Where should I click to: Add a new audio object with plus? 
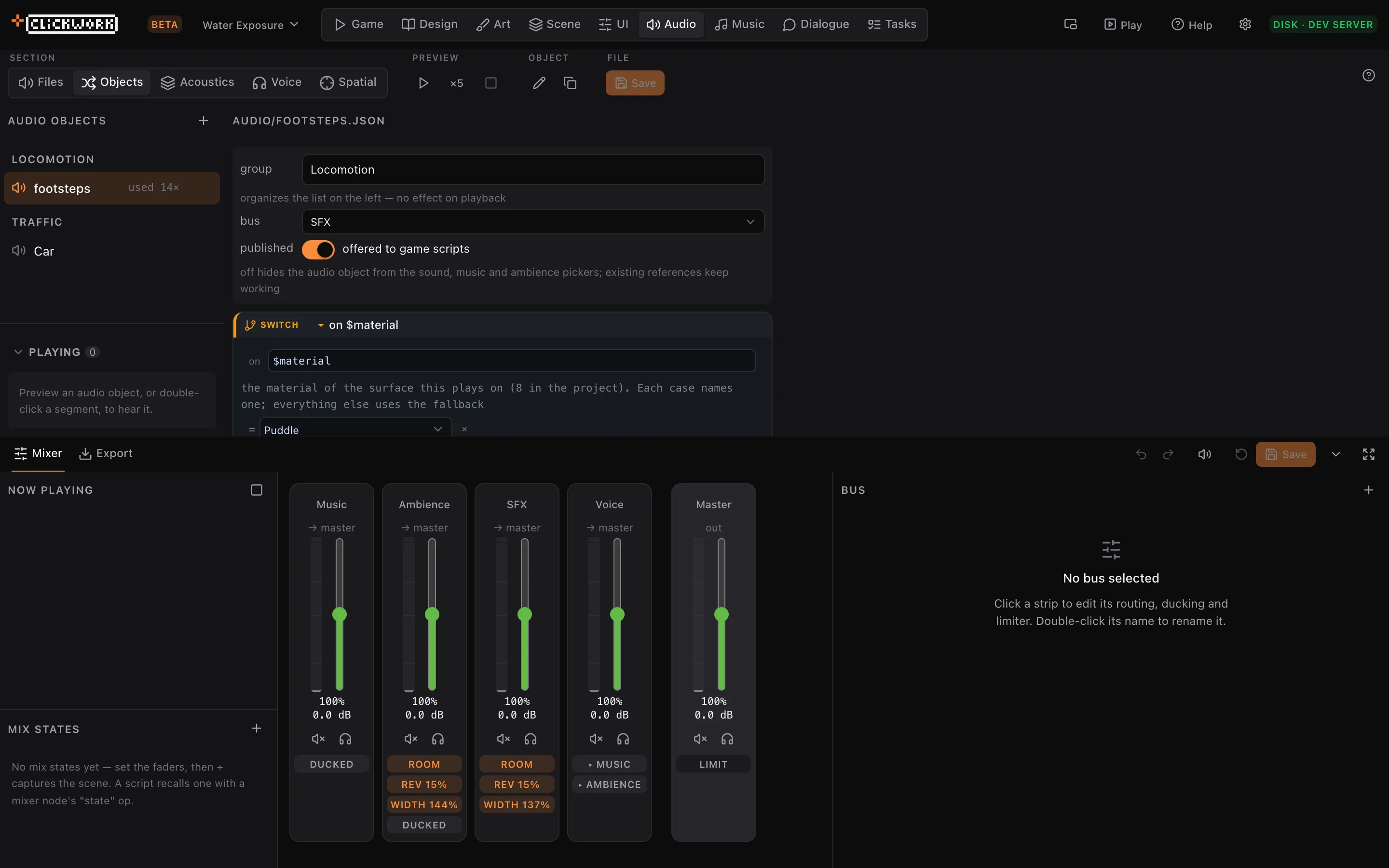(x=203, y=121)
